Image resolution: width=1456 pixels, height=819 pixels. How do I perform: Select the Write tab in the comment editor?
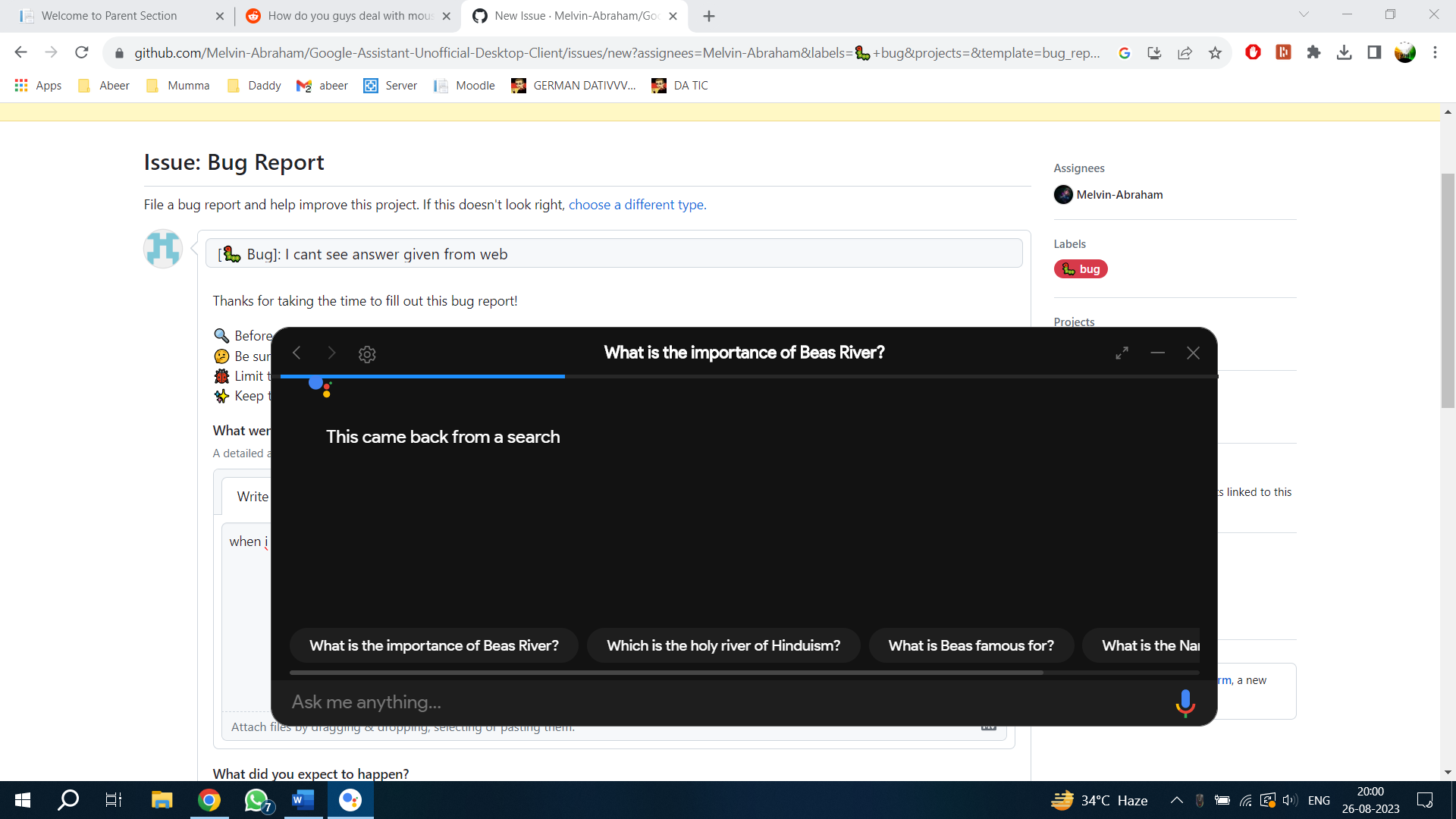pyautogui.click(x=253, y=496)
